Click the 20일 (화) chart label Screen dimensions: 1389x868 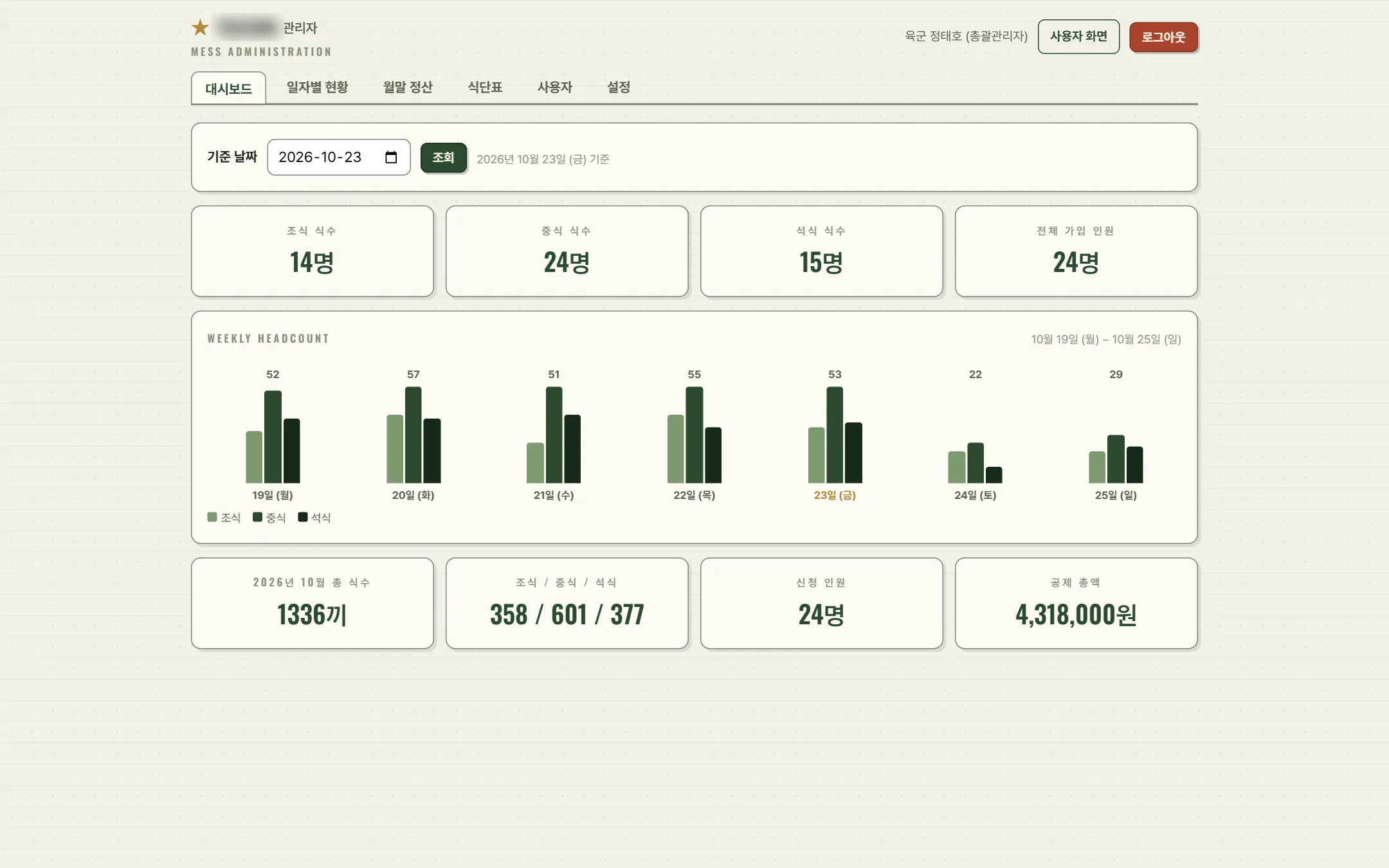tap(413, 495)
